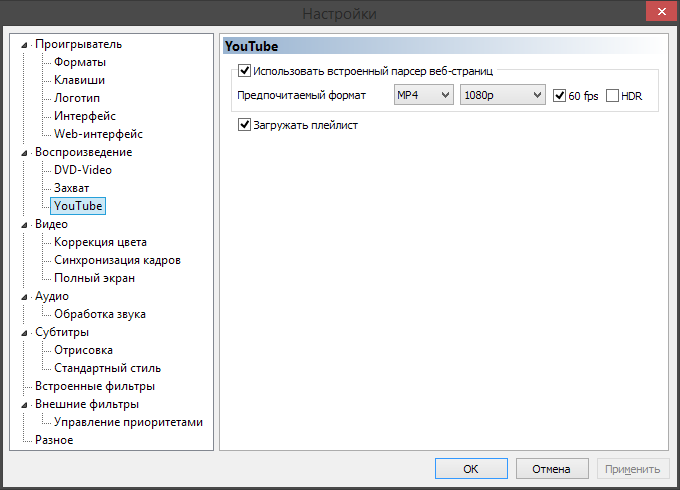Image resolution: width=680 pixels, height=490 pixels.
Task: Collapse the Субтитры tree node
Action: point(23,332)
